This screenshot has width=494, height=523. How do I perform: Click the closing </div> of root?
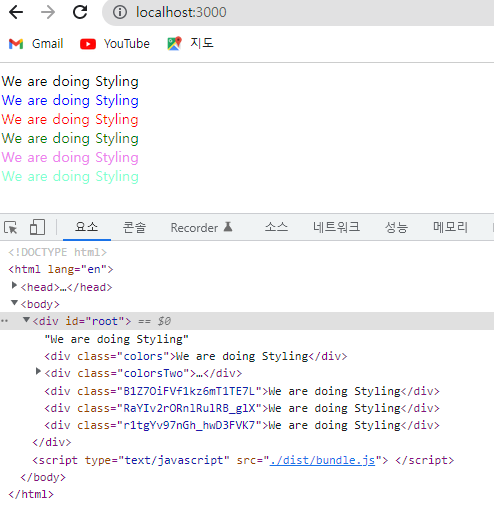point(52,443)
